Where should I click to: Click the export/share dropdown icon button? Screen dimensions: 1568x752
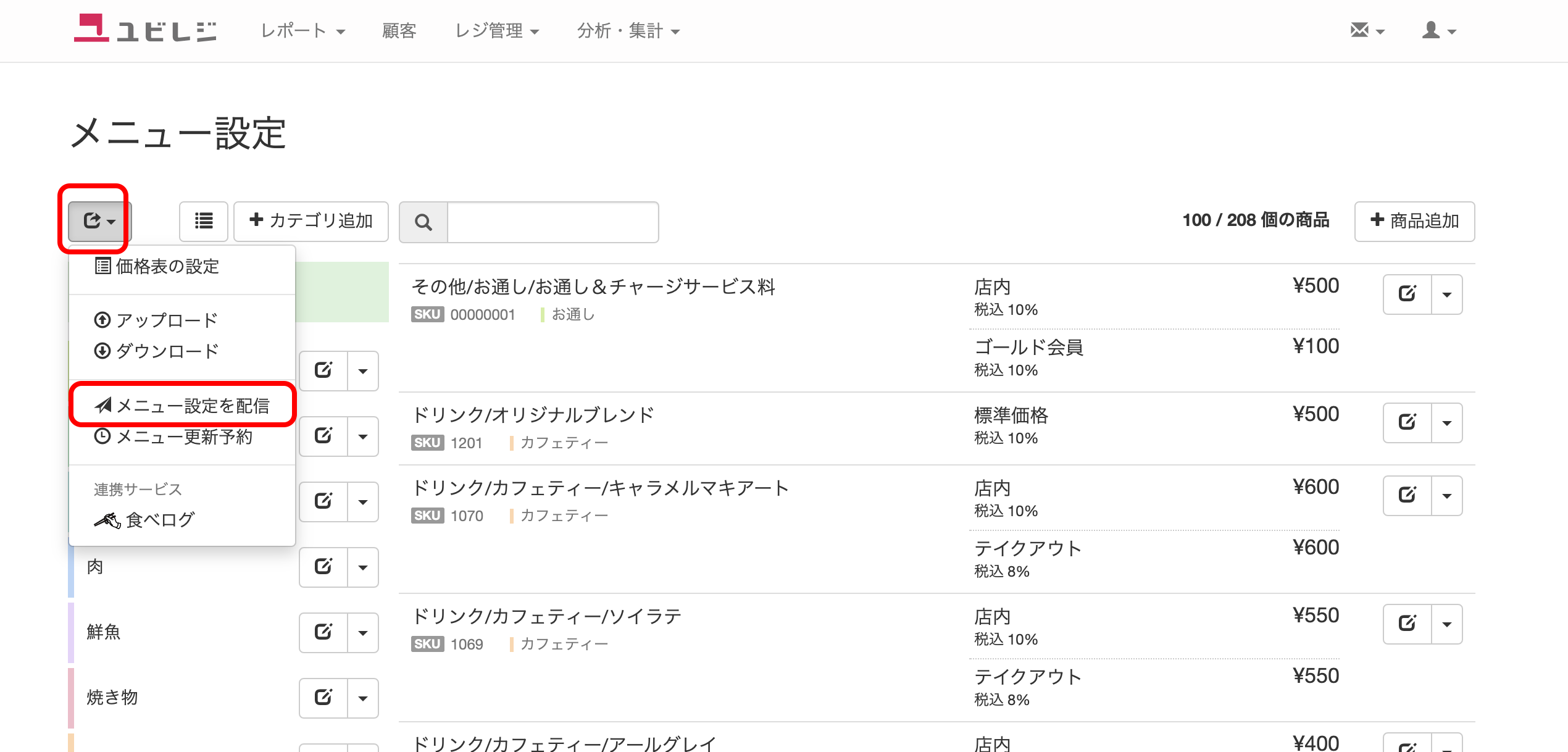(99, 221)
